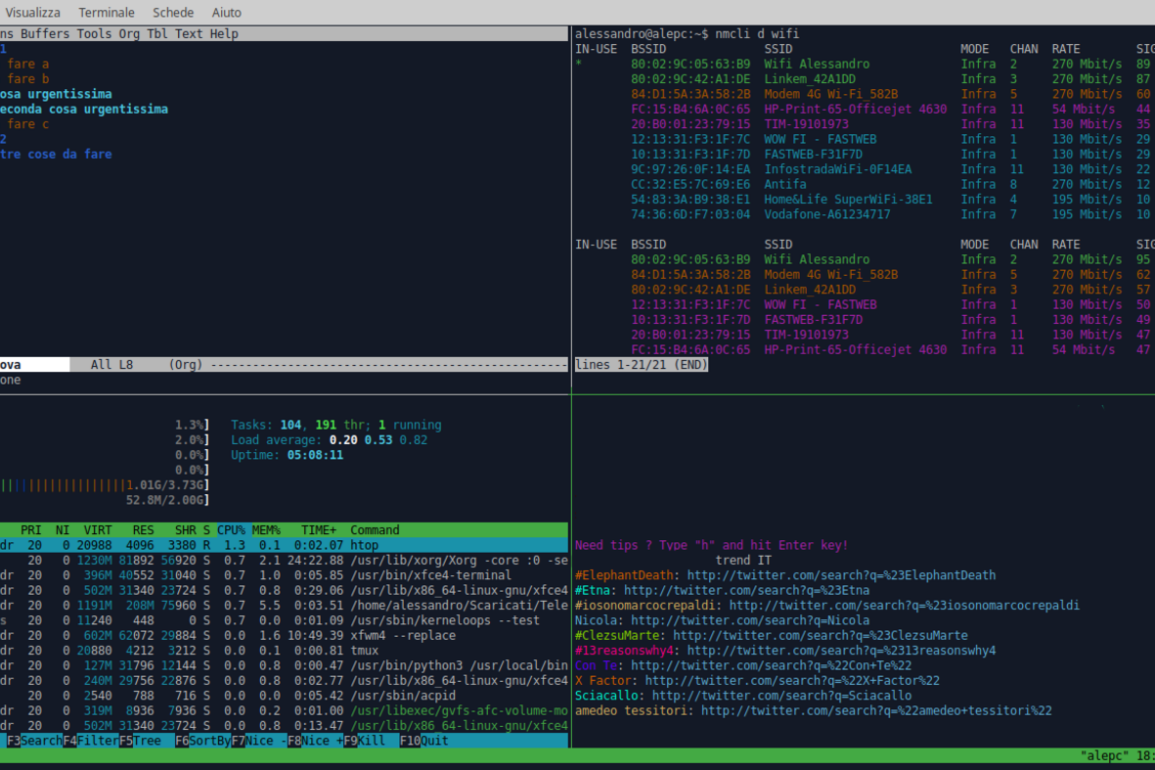Sort by TIME+ column header in htop

(319, 530)
